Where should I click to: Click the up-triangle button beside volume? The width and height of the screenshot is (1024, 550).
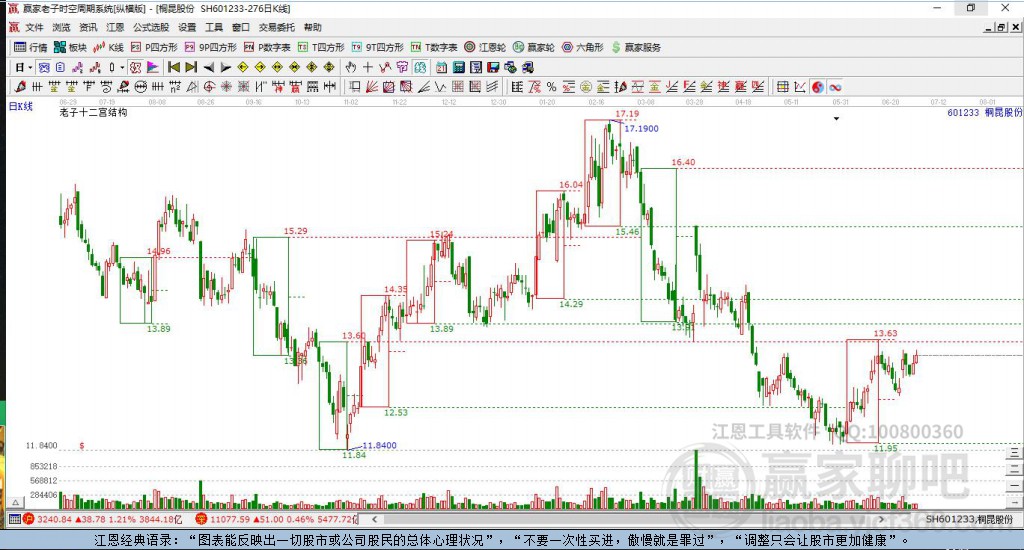click(16, 502)
